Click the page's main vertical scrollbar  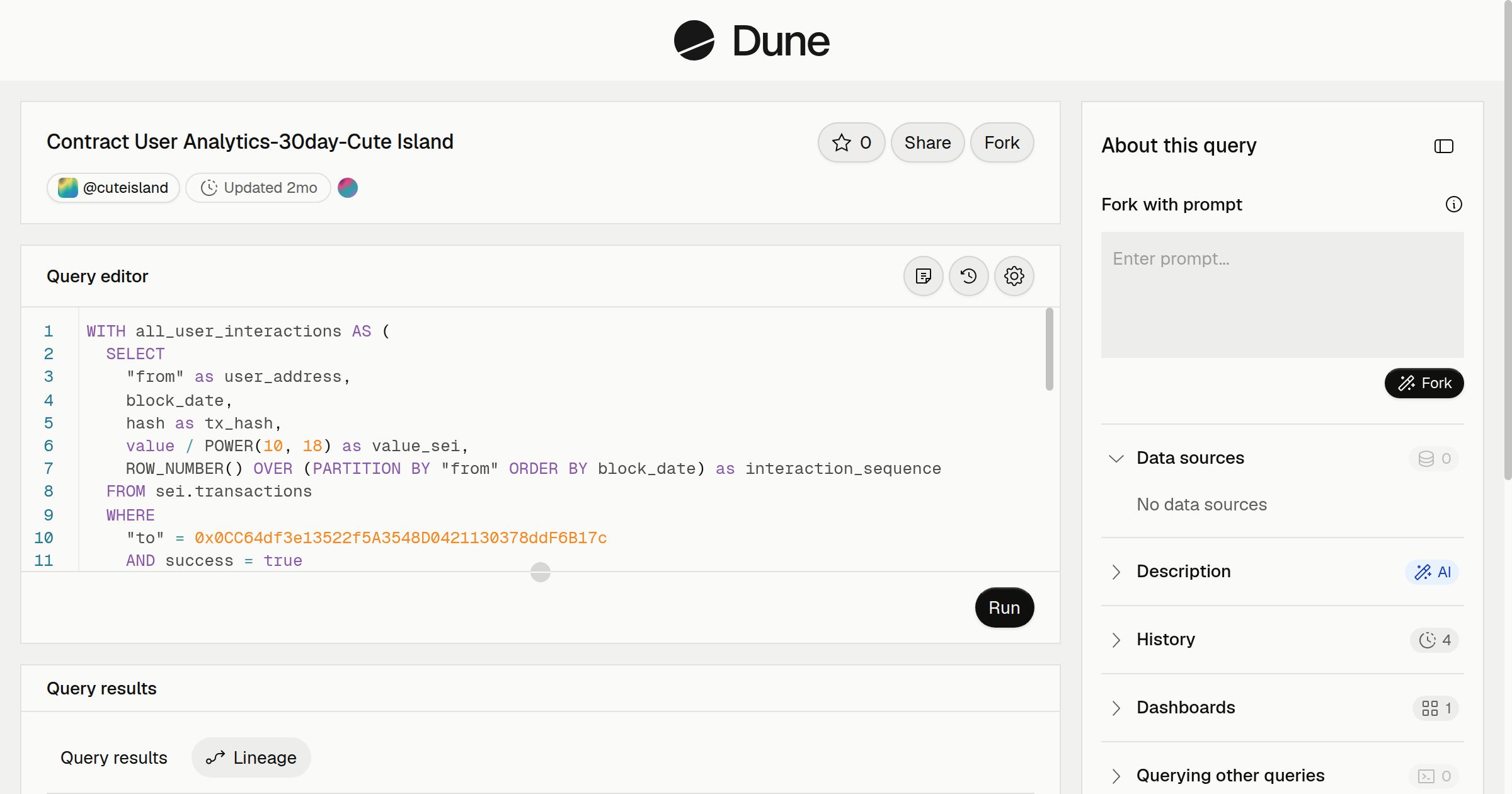1507,239
